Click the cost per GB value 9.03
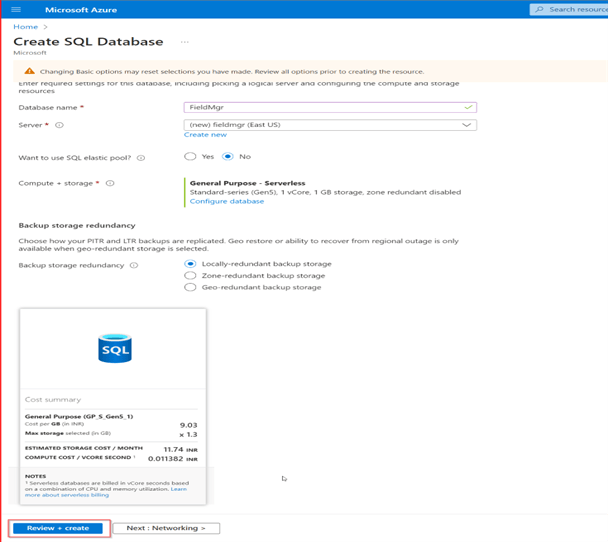This screenshot has width=609, height=542. pyautogui.click(x=188, y=425)
